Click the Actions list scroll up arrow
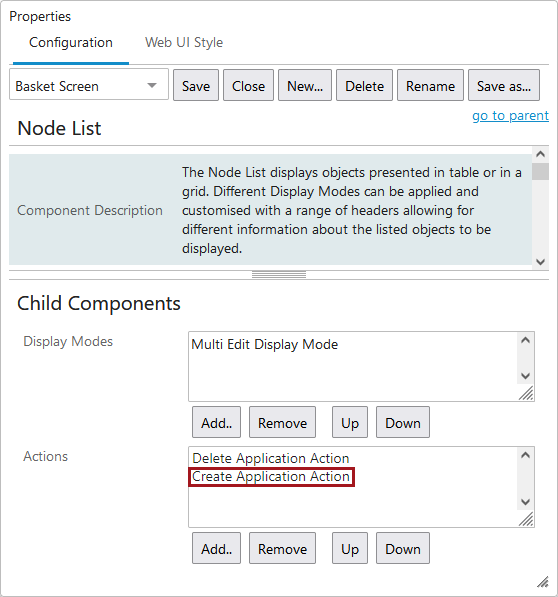Screen dimensions: 558x597 pos(525,455)
